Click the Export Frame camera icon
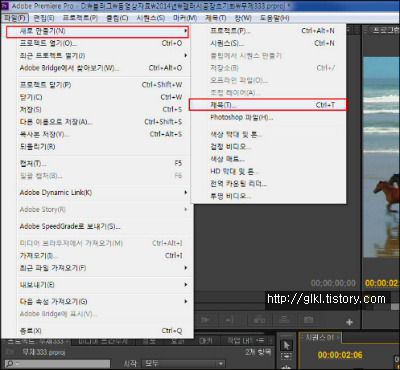The width and height of the screenshot is (400, 370). coord(308,320)
